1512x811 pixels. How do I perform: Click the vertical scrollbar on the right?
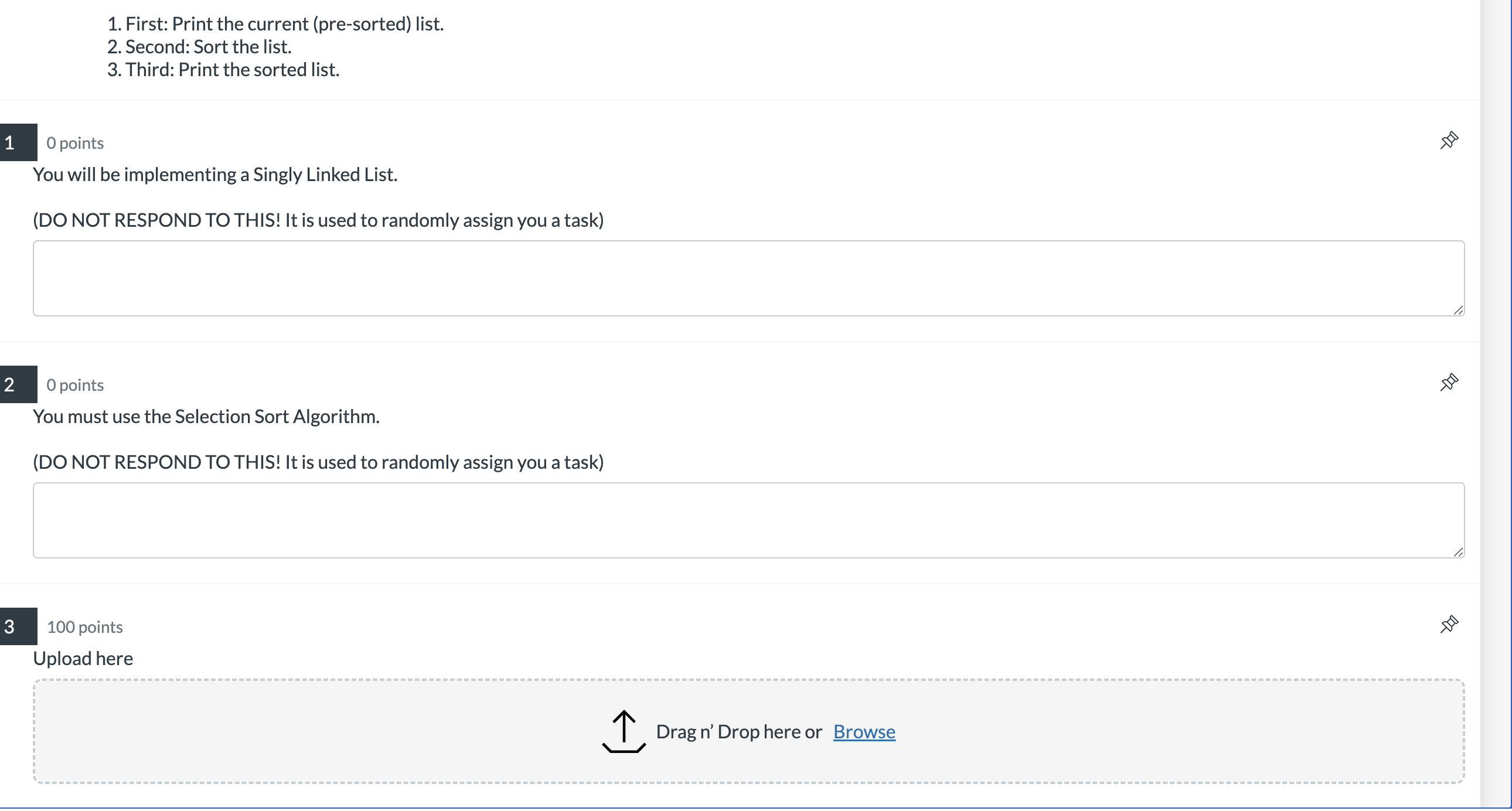1496,405
